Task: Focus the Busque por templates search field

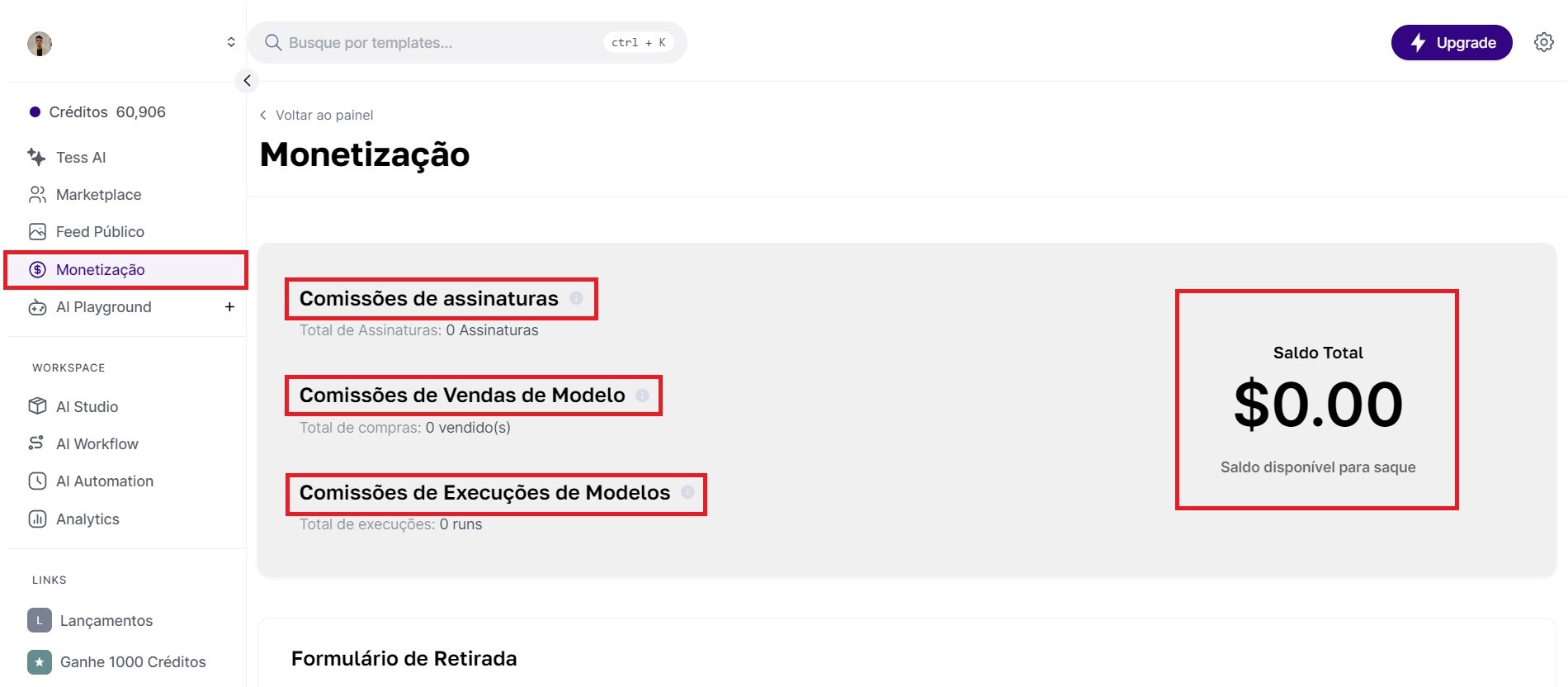Action: coord(467,43)
